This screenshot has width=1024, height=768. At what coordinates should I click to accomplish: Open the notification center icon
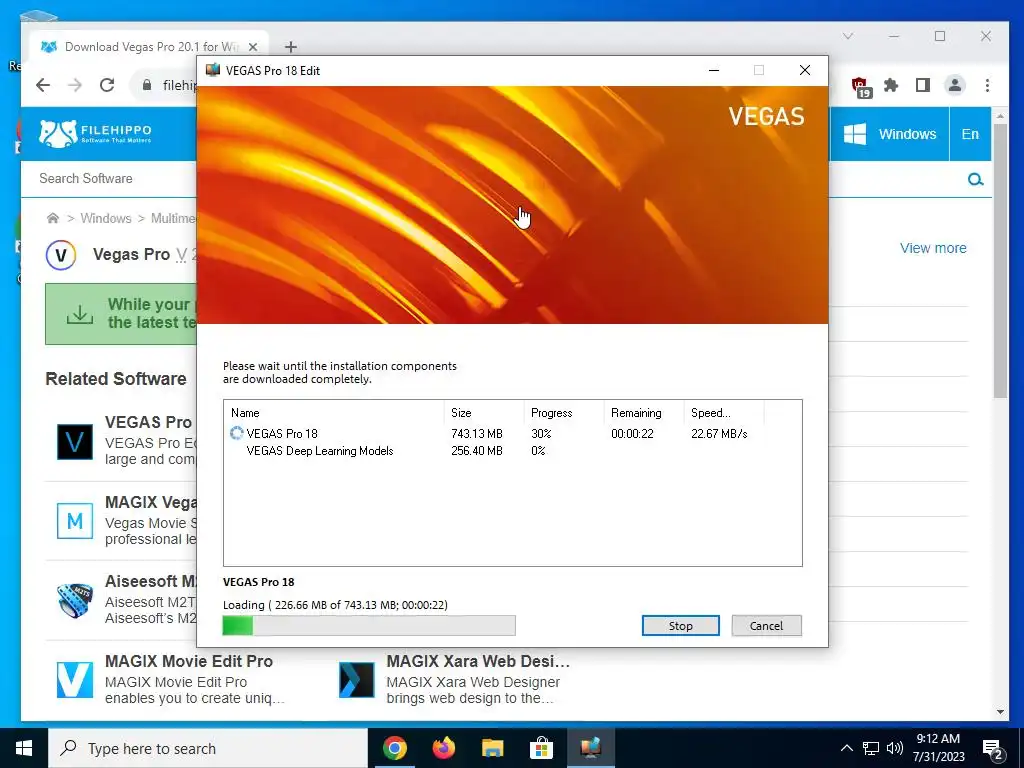991,749
